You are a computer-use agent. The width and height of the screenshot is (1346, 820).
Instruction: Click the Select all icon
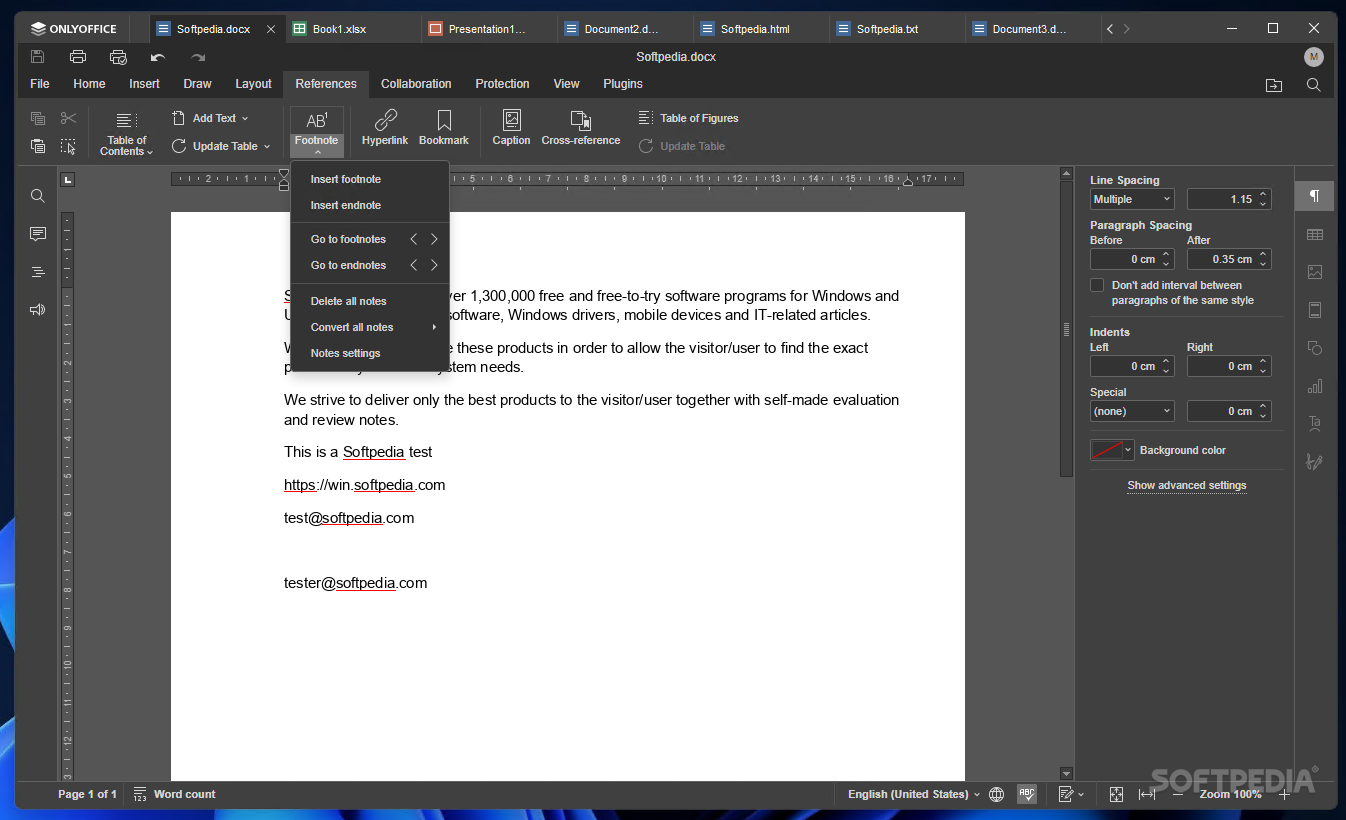pos(68,146)
